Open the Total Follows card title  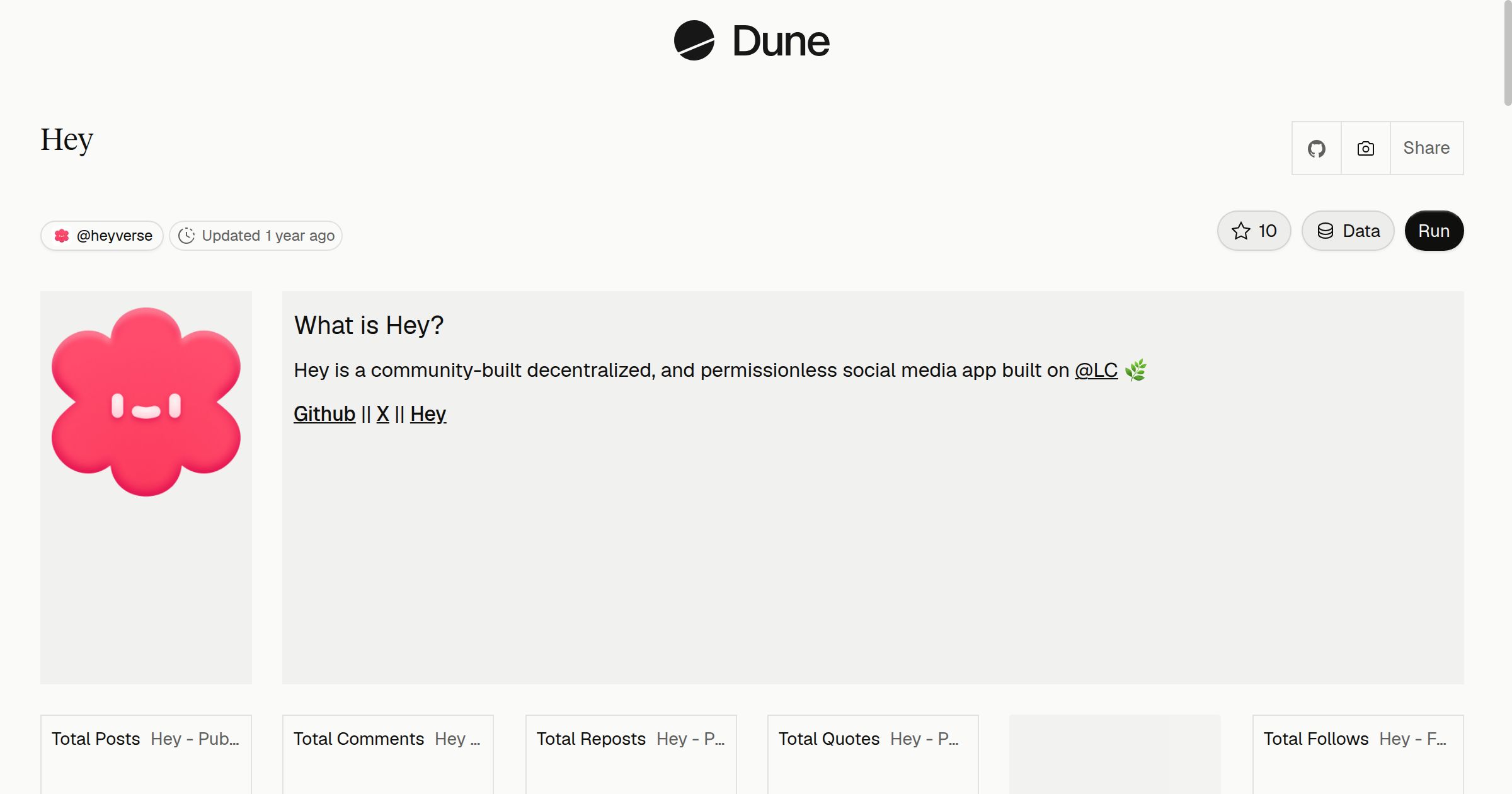1316,739
